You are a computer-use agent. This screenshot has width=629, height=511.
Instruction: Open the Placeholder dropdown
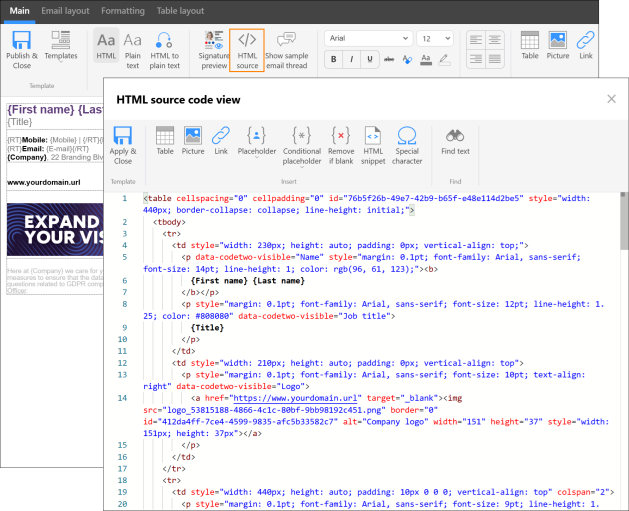(x=257, y=142)
